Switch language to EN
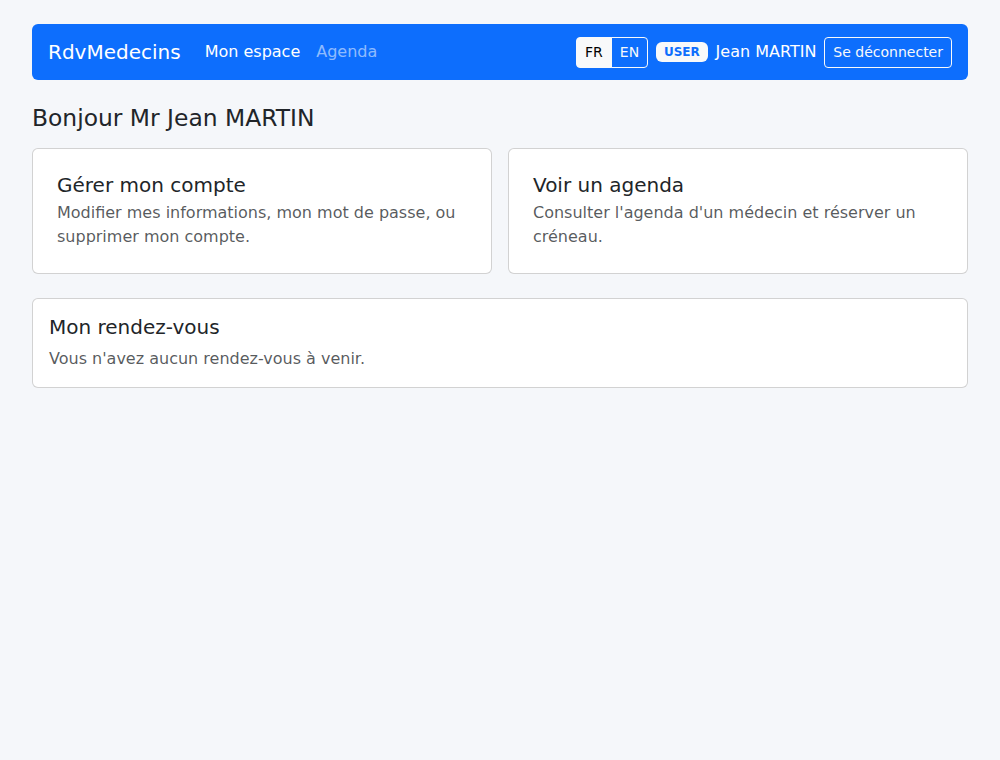The width and height of the screenshot is (1000, 760). pyautogui.click(x=629, y=52)
